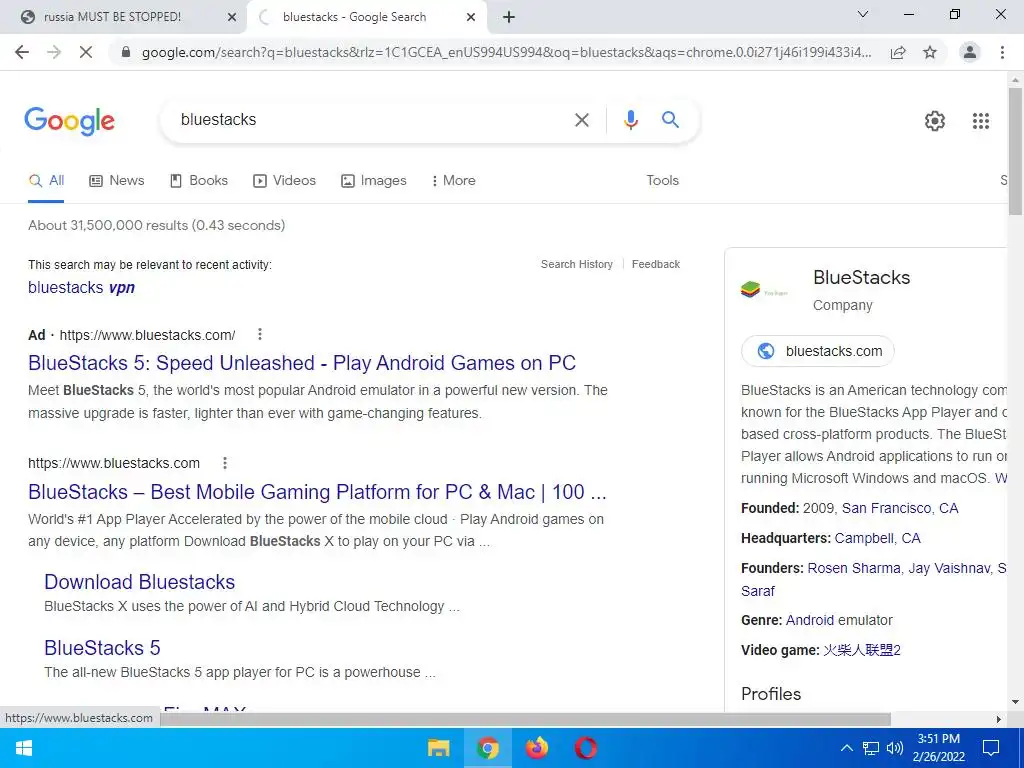The height and width of the screenshot is (768, 1024).
Task: Click Chrome icon in taskbar
Action: pos(488,748)
